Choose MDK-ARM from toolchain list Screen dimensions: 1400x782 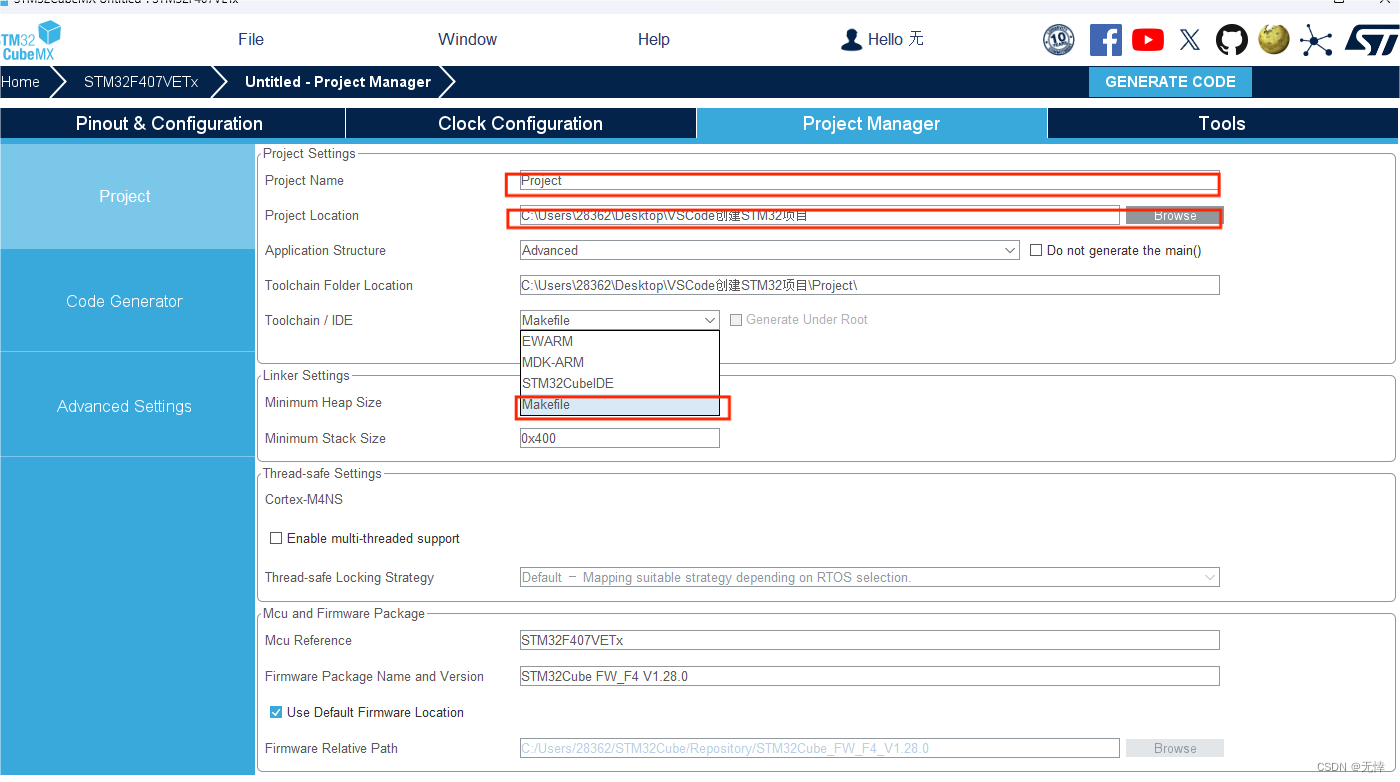click(619, 362)
